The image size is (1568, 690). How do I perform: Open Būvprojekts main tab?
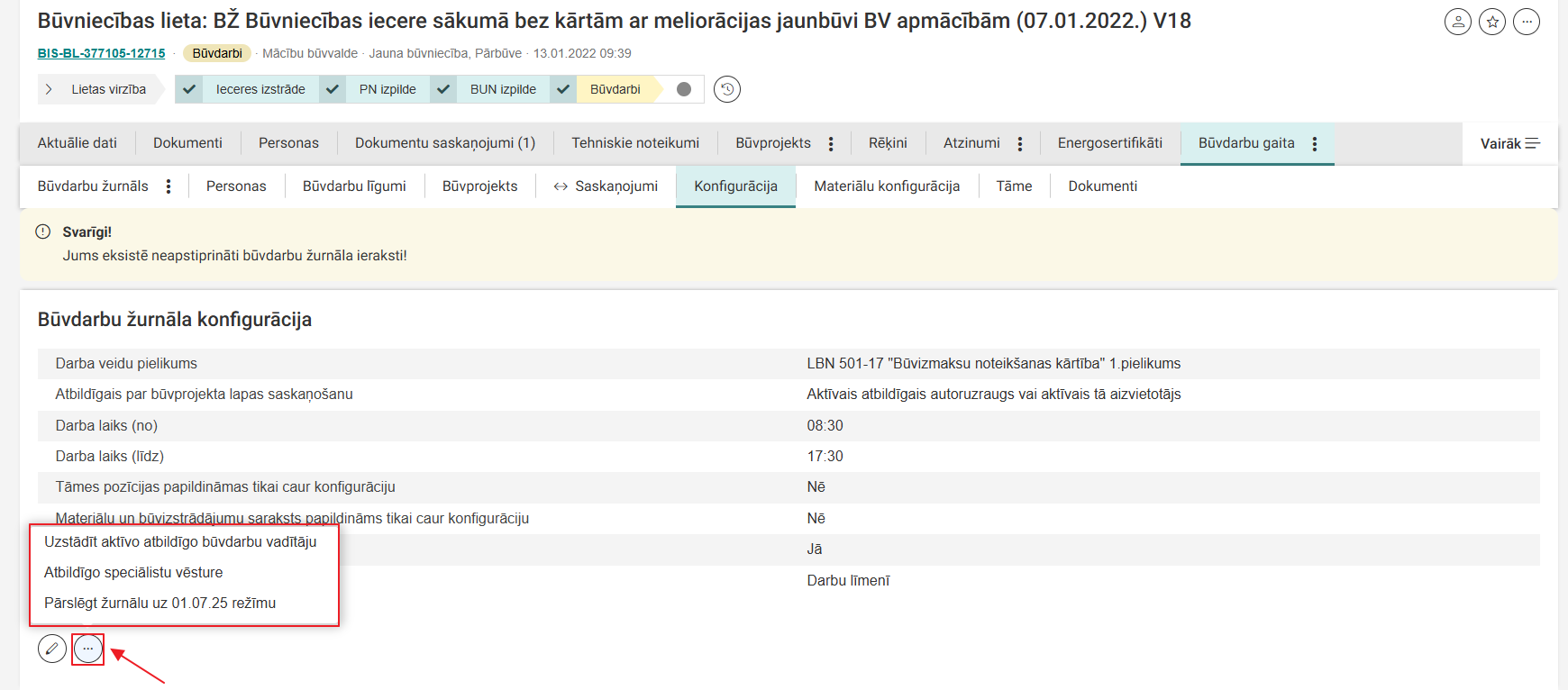coord(773,143)
